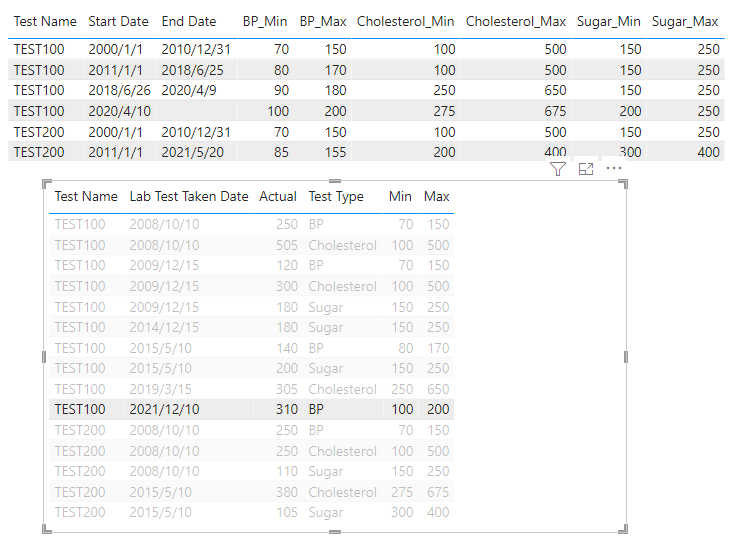Select Actual value 300 cell

(287, 286)
